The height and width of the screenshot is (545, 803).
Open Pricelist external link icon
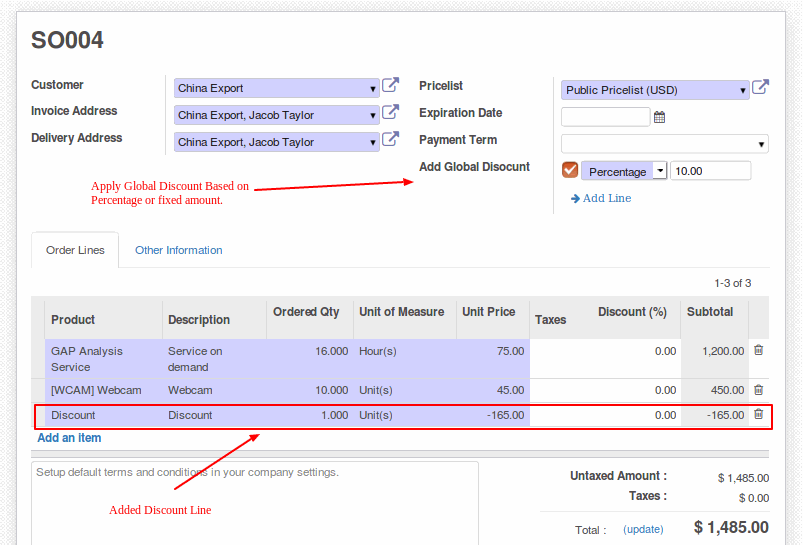760,87
